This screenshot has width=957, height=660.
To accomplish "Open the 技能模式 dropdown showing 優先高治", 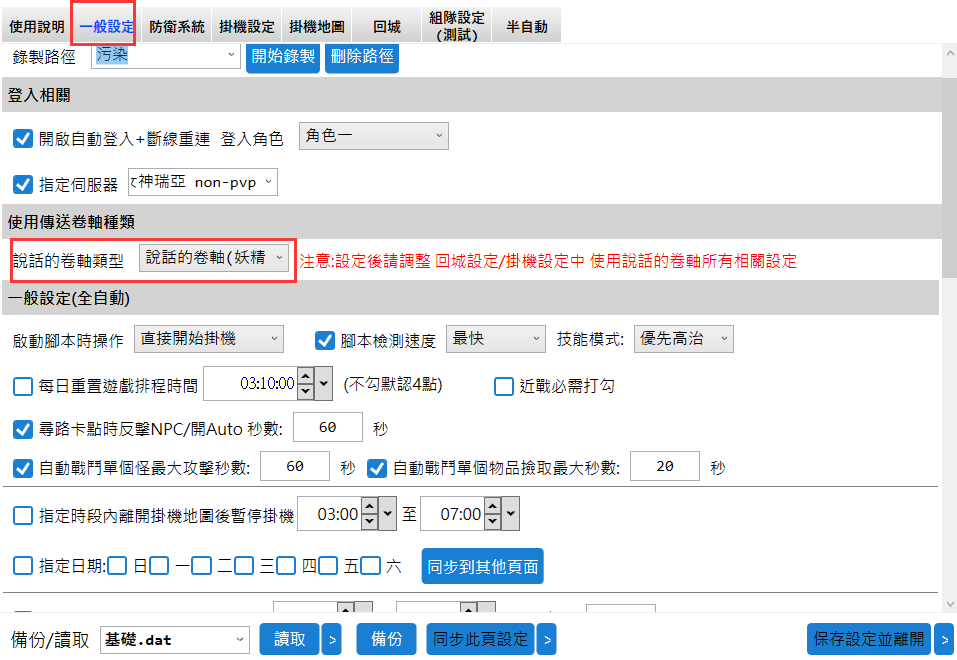I will [683, 339].
